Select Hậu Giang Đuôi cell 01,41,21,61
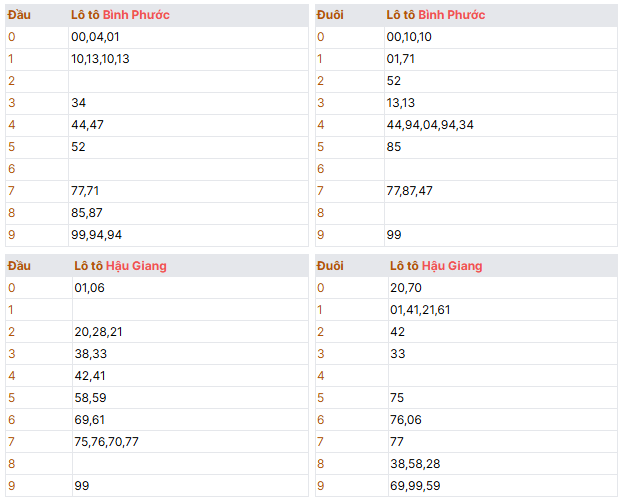 coord(420,309)
